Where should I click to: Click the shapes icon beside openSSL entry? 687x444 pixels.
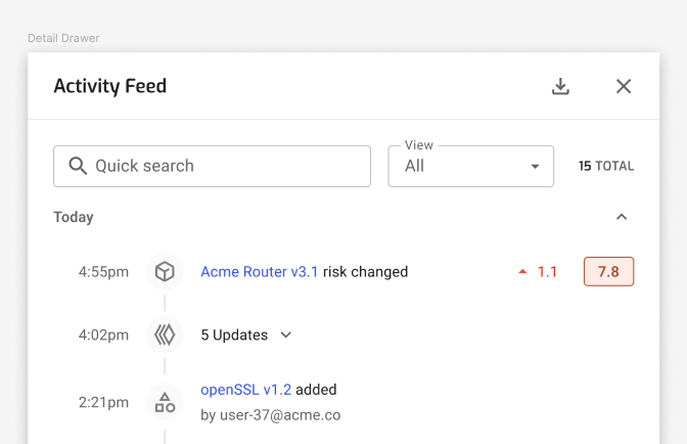click(165, 402)
